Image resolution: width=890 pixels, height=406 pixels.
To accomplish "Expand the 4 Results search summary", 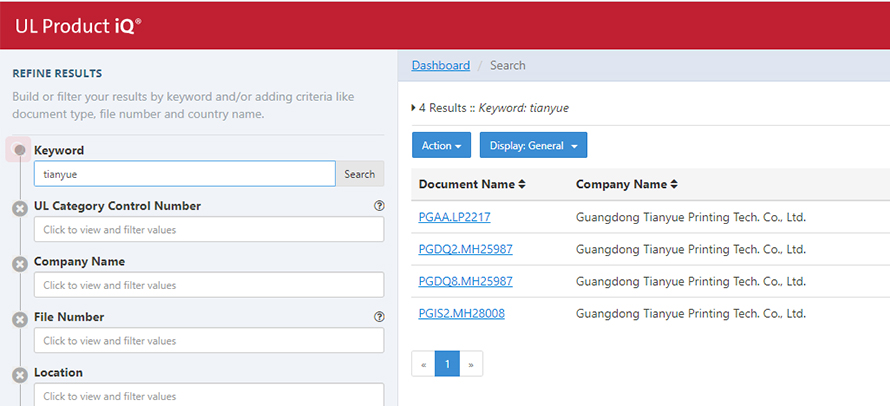I will pyautogui.click(x=414, y=108).
